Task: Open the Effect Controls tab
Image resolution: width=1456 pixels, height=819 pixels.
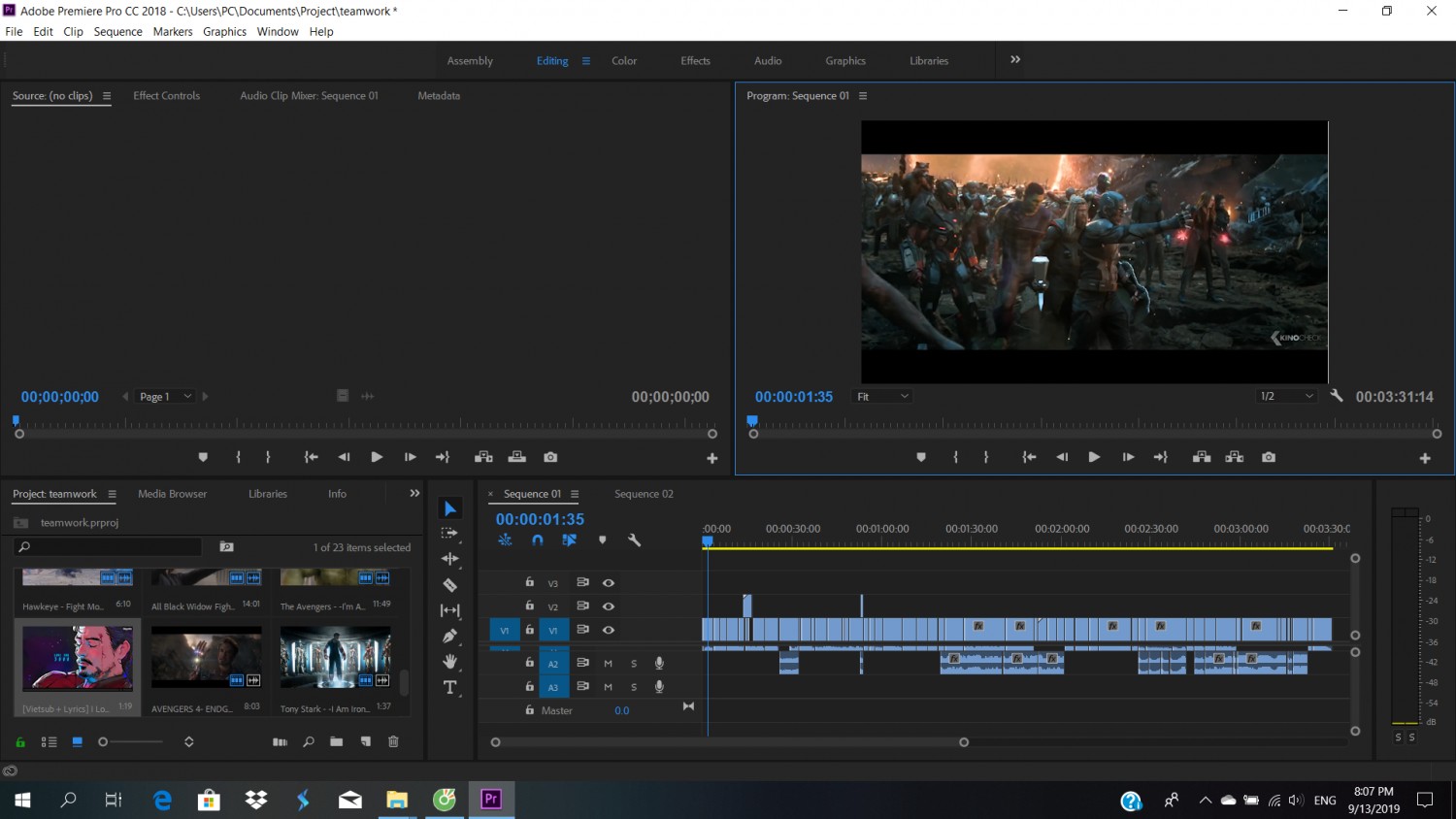Action: click(x=167, y=96)
